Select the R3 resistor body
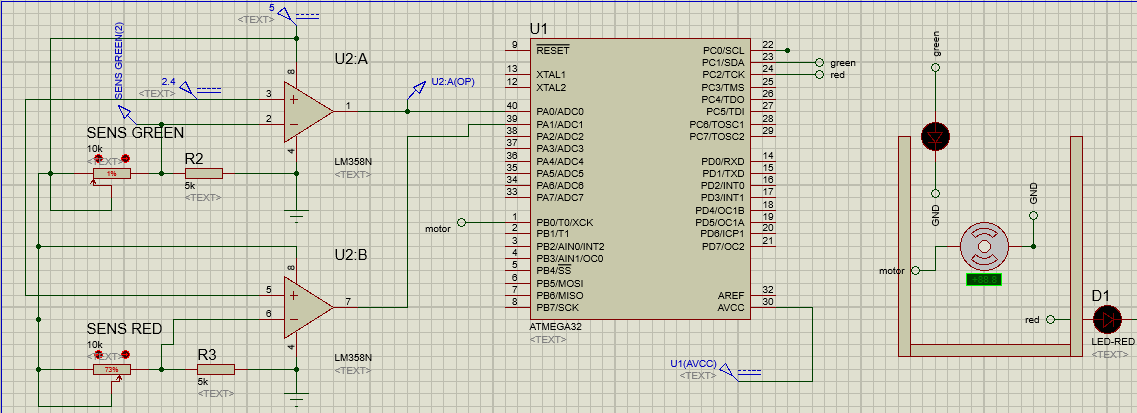The height and width of the screenshot is (413, 1137). pyautogui.click(x=214, y=369)
